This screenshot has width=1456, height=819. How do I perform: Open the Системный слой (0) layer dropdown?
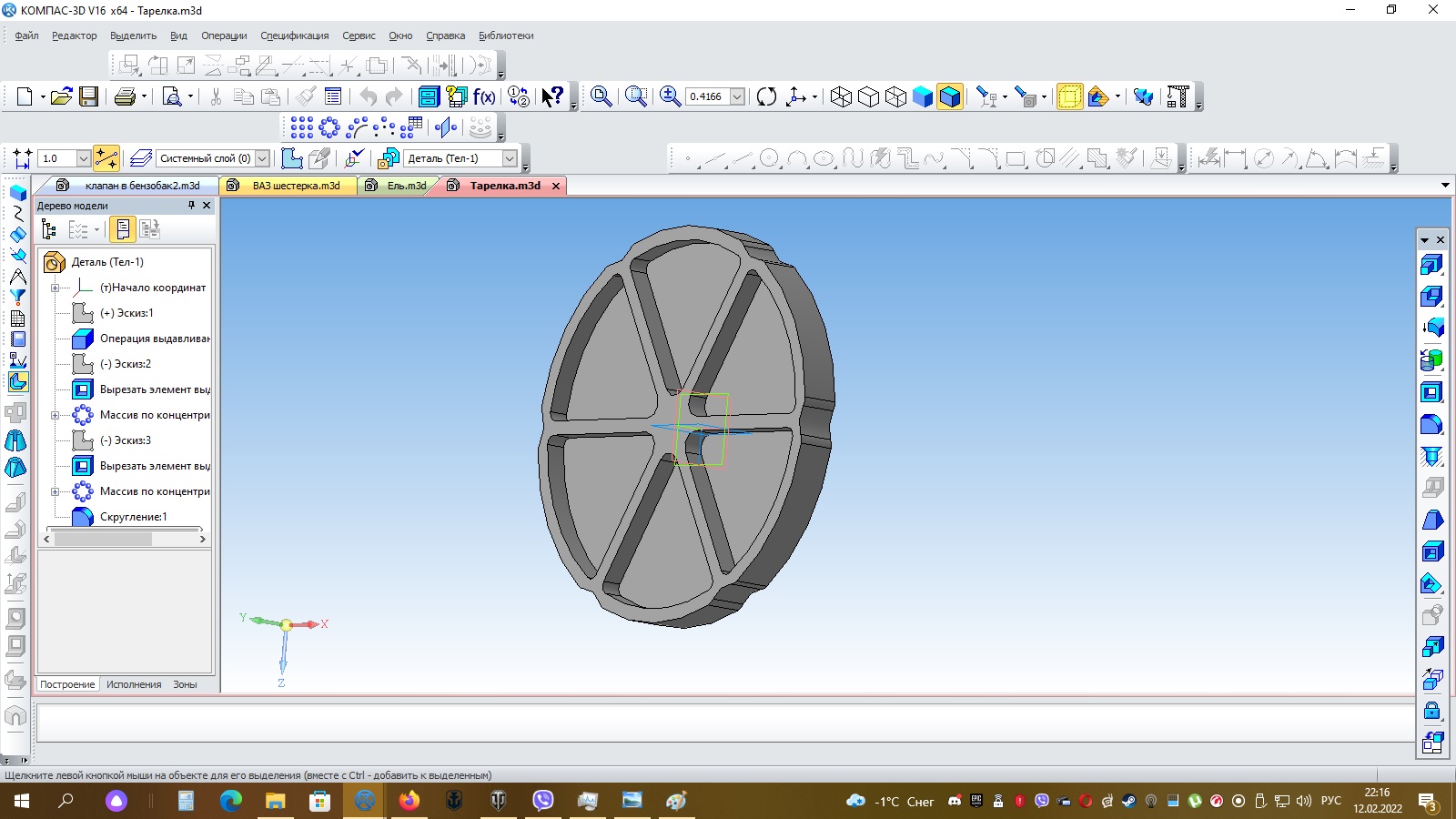[x=262, y=158]
